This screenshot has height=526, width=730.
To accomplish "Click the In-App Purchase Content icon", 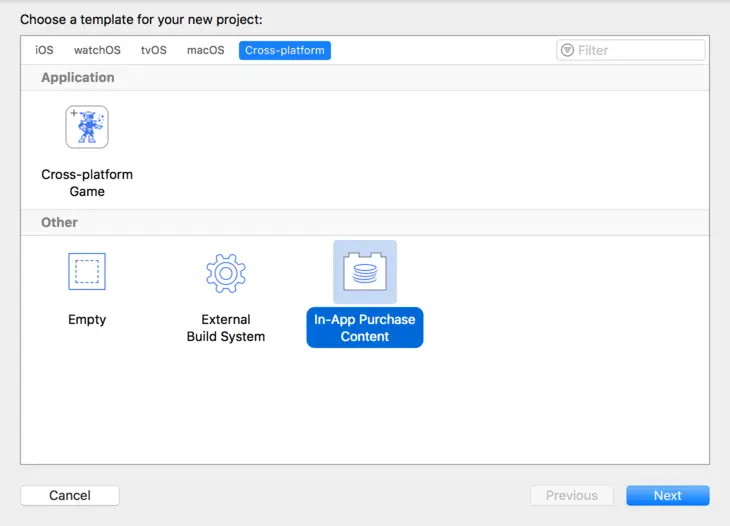I will point(365,271).
